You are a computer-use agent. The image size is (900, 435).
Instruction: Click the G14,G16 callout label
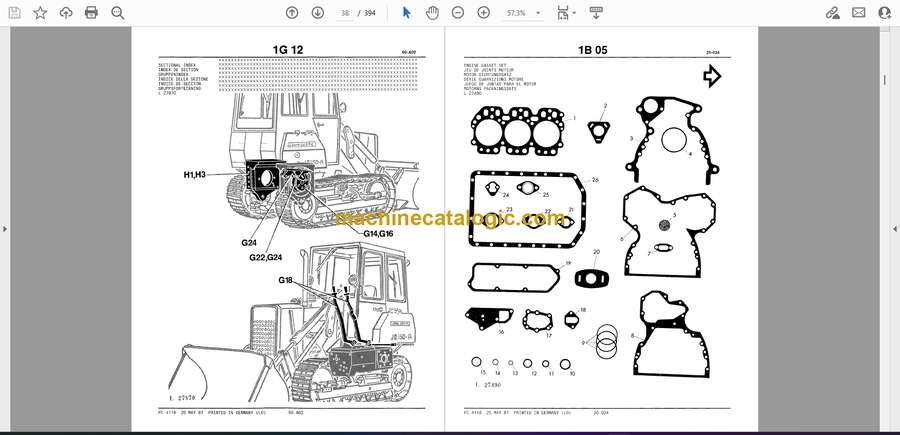click(x=378, y=233)
